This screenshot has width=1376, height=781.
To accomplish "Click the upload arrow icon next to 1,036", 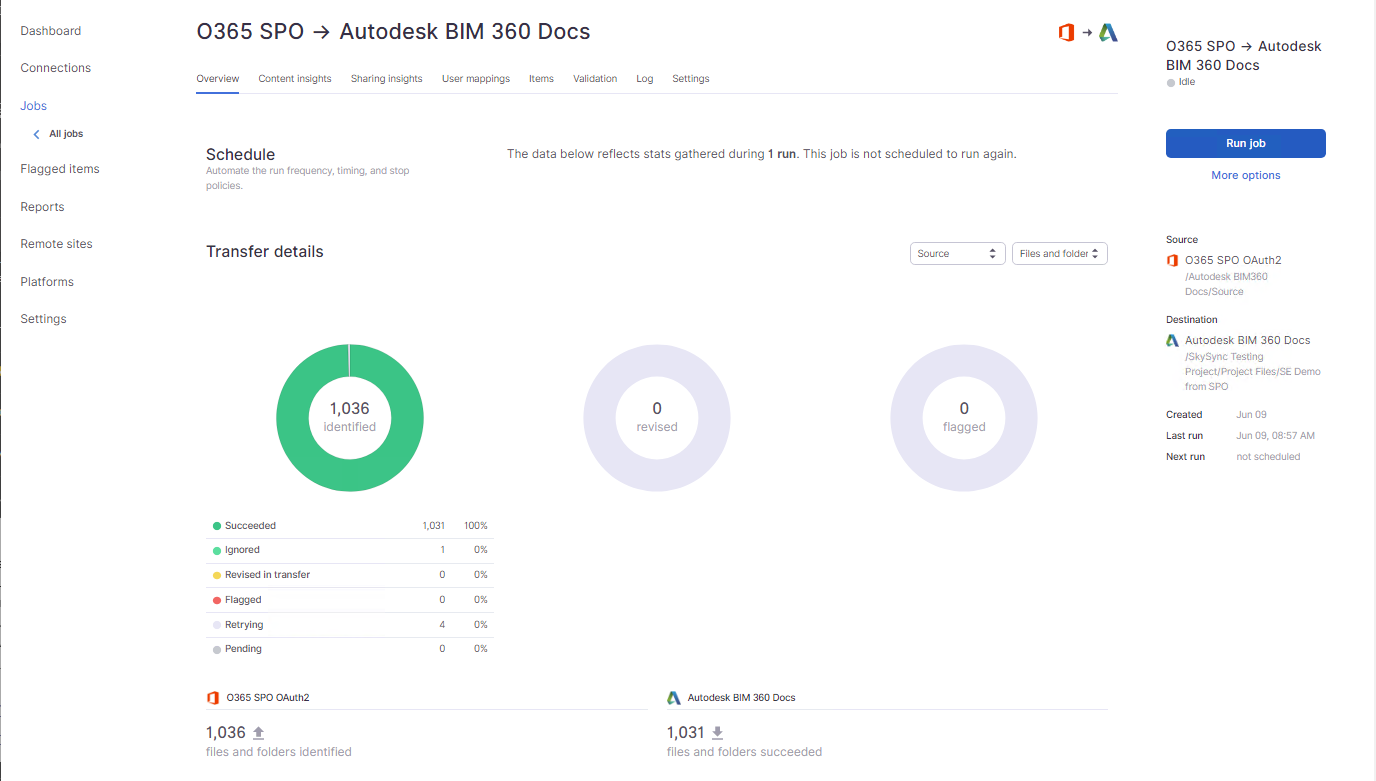I will point(258,733).
